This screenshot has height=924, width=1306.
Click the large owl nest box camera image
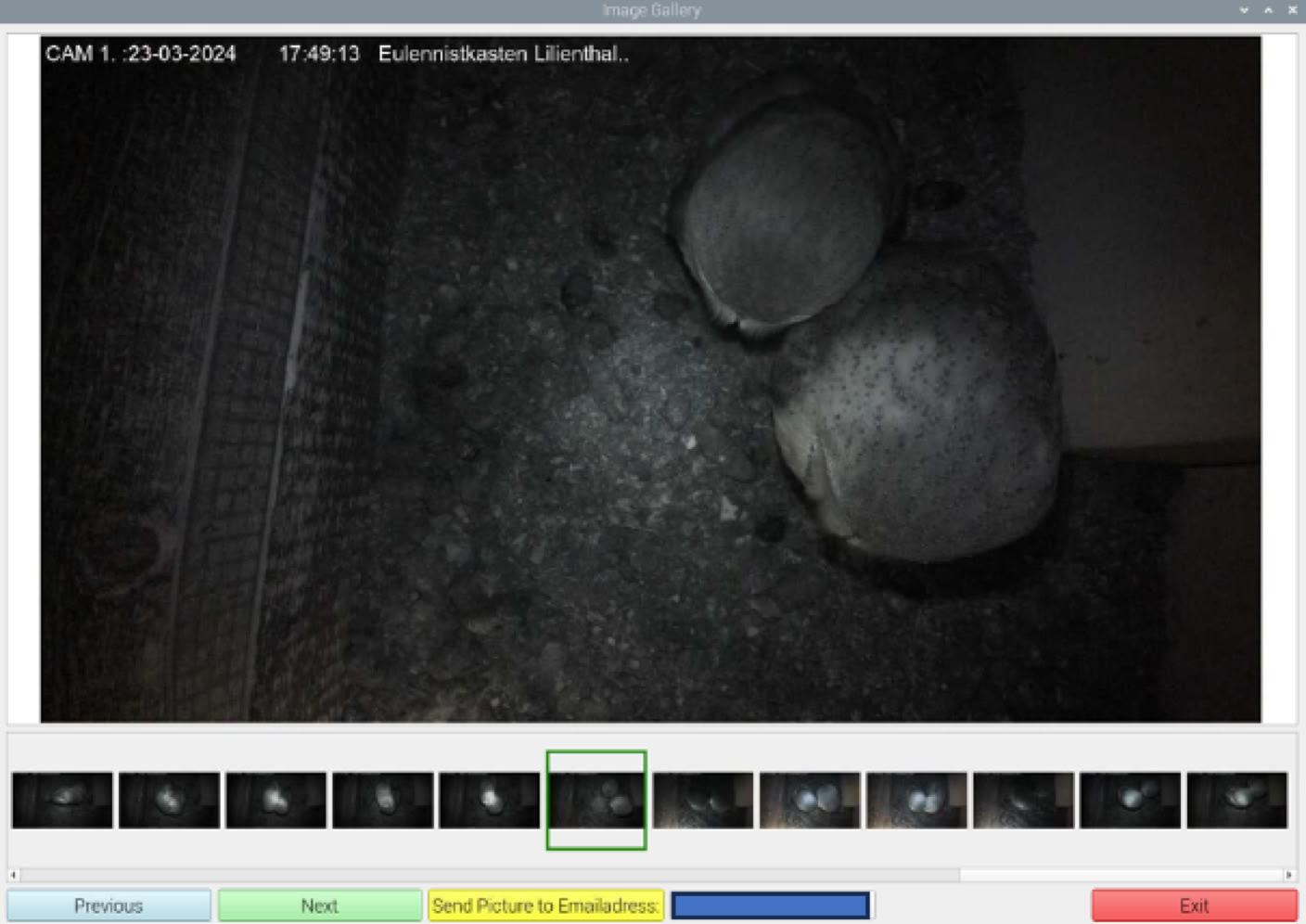(x=650, y=379)
